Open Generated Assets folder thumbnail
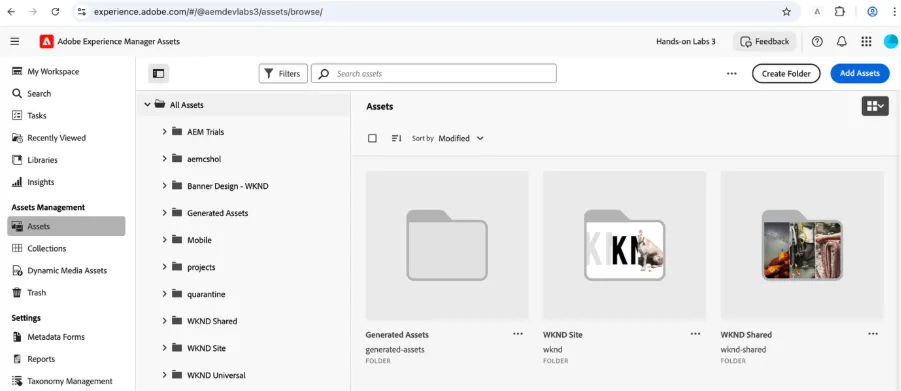 point(447,245)
